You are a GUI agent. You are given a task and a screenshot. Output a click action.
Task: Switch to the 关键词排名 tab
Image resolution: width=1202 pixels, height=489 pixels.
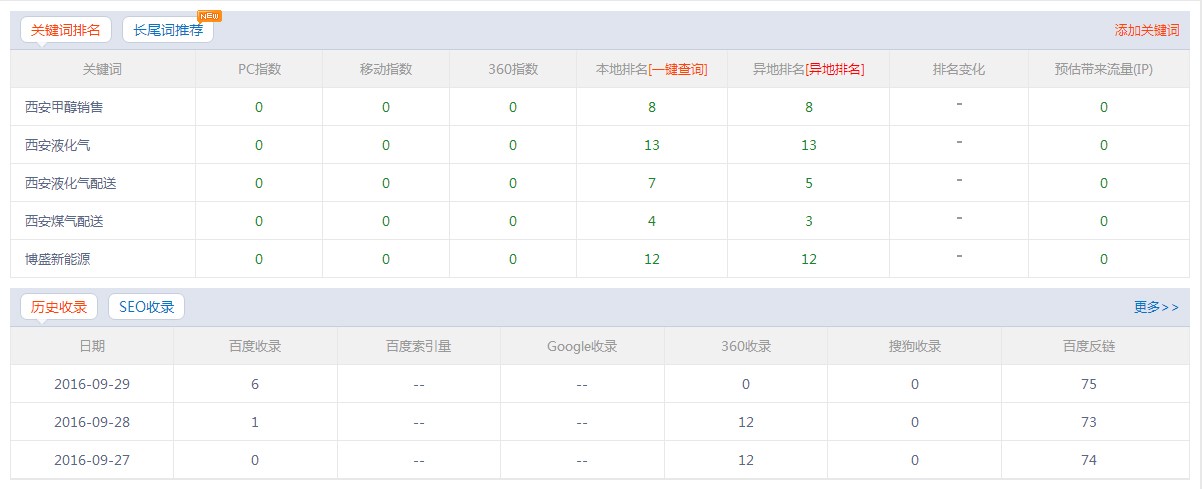(x=66, y=30)
